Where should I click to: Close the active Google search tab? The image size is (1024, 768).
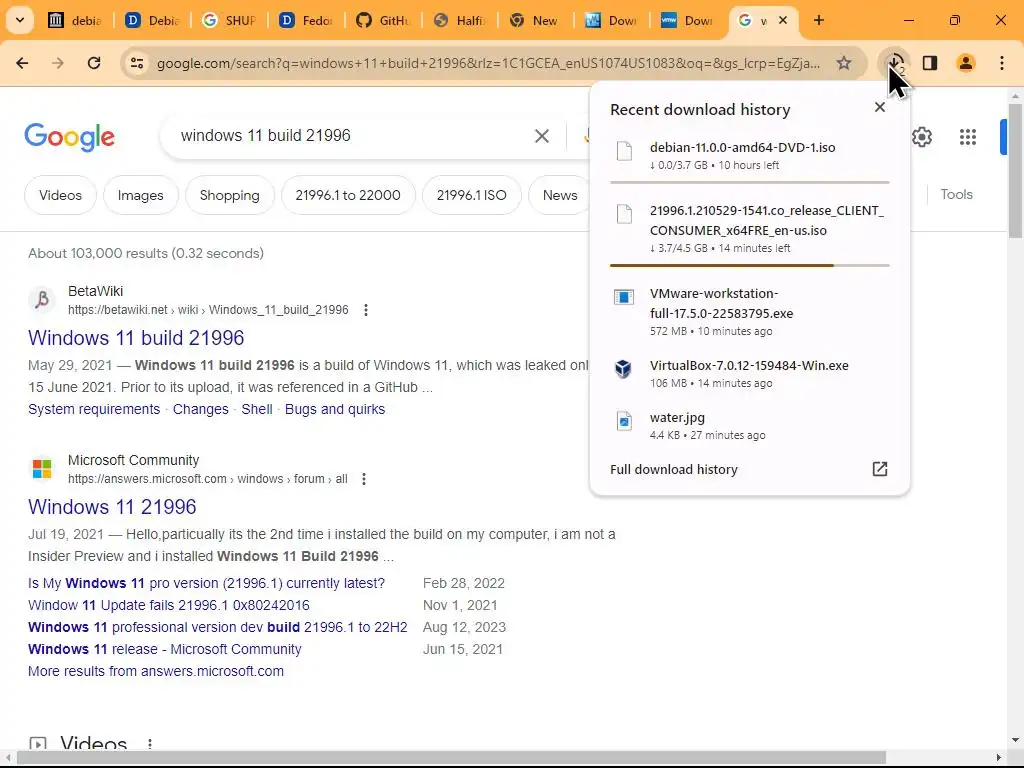783,20
